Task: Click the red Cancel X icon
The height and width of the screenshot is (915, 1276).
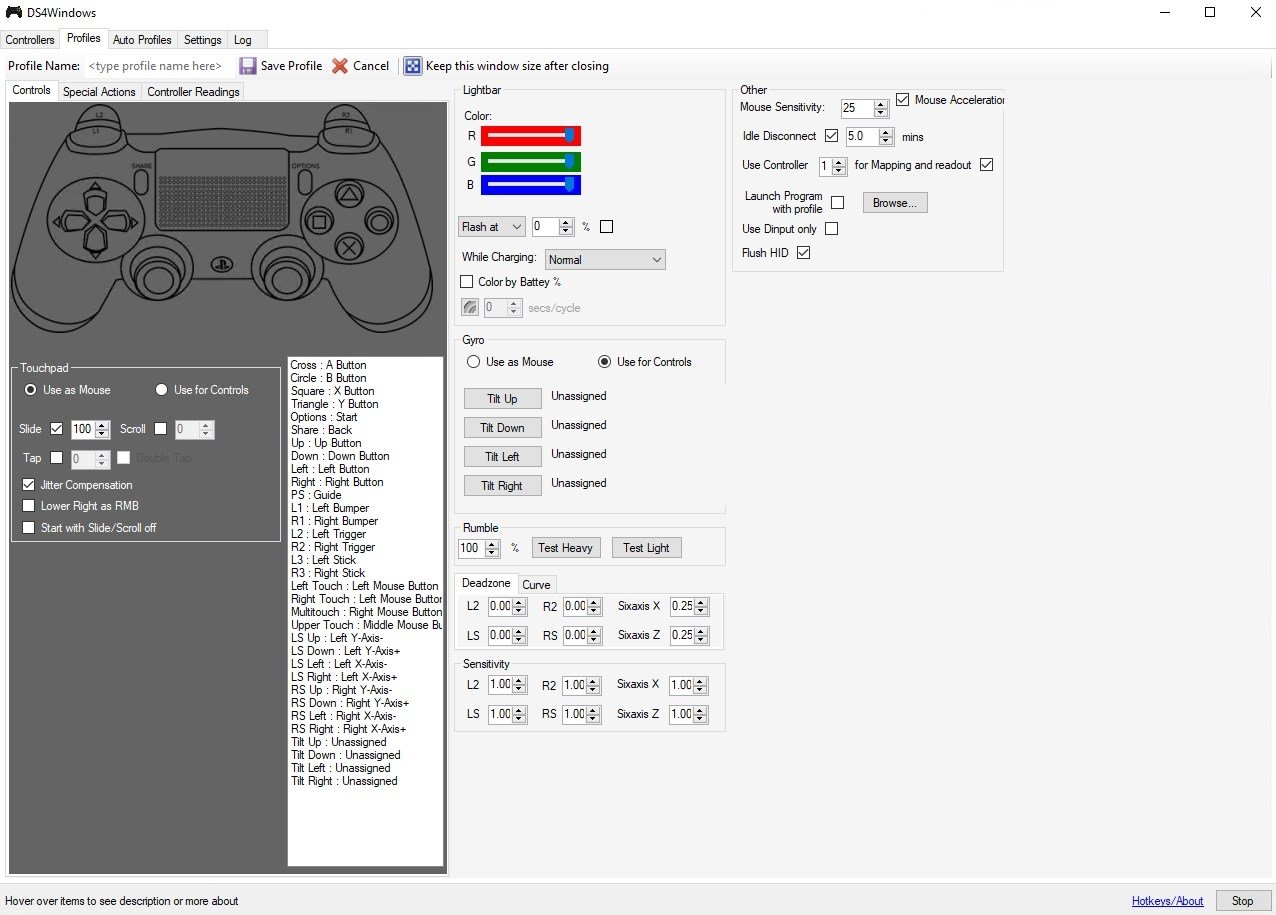Action: click(340, 66)
